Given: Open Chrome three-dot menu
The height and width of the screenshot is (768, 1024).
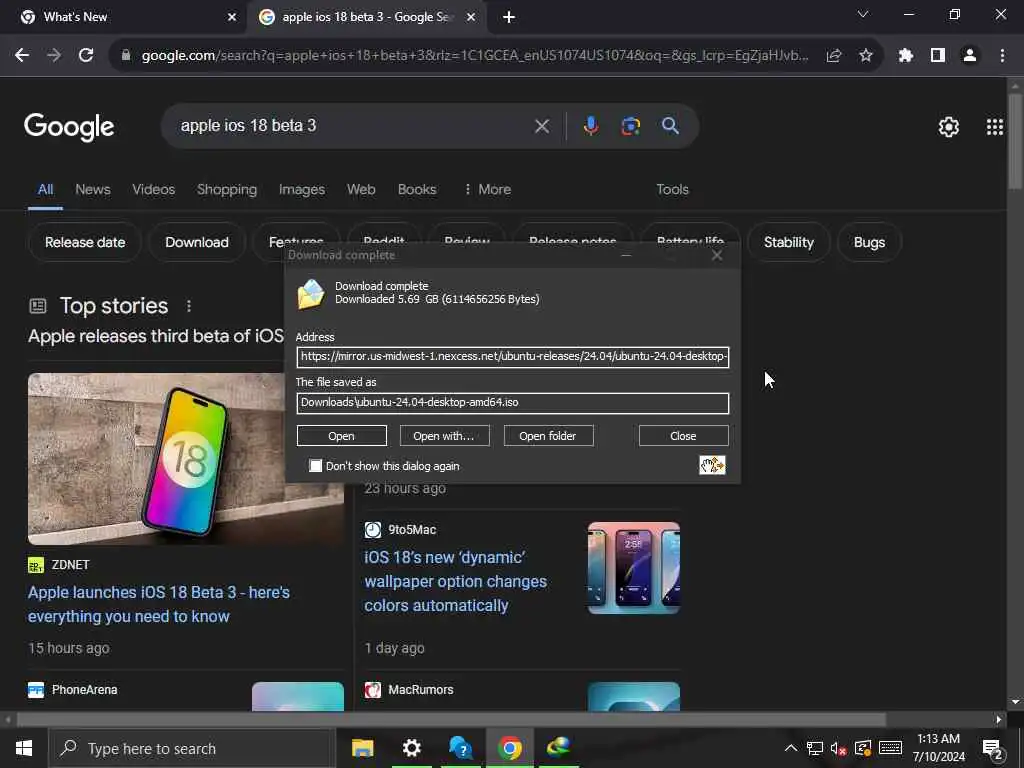Looking at the screenshot, I should [x=1002, y=56].
